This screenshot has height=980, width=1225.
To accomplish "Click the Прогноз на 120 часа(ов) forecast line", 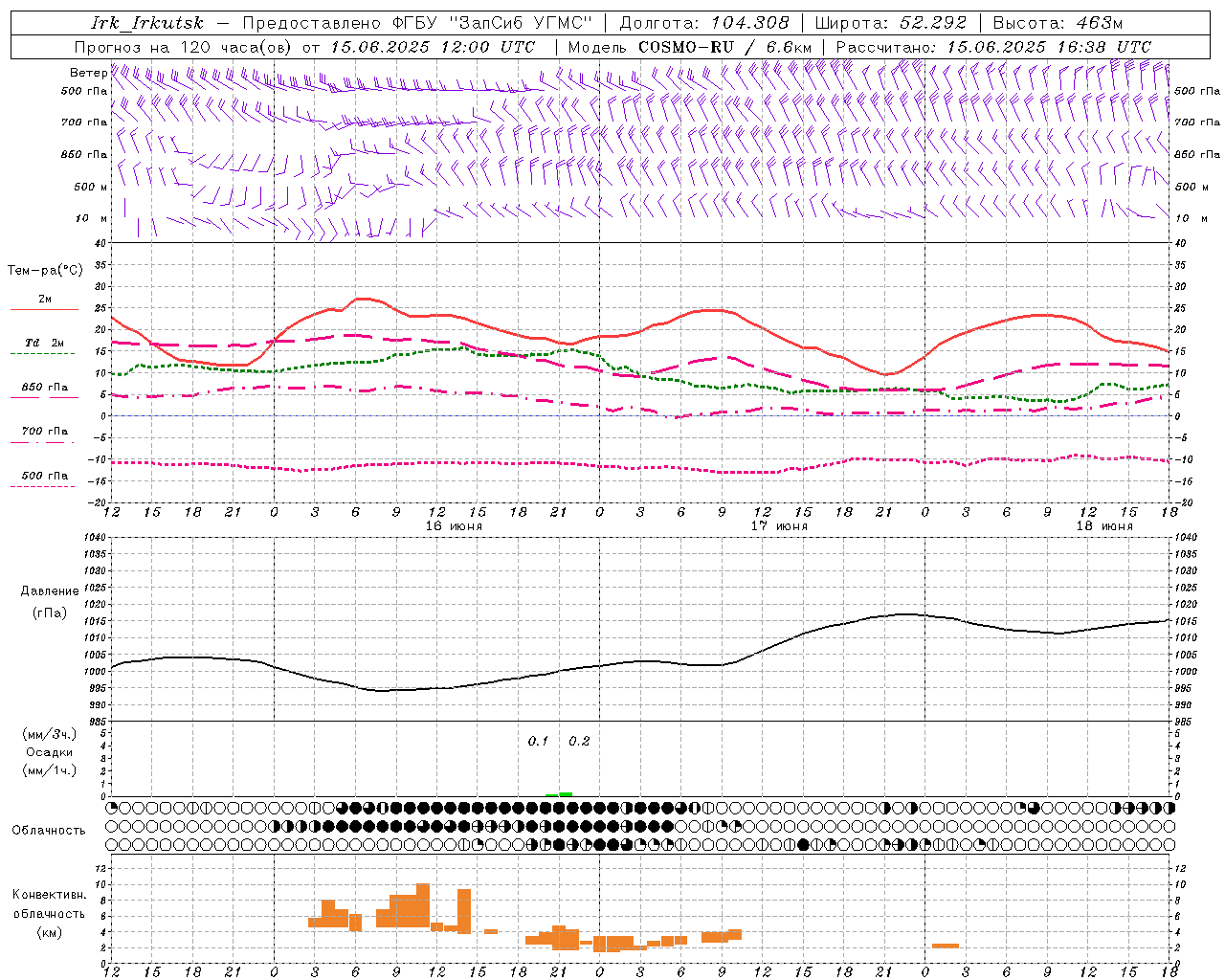I will point(304,47).
